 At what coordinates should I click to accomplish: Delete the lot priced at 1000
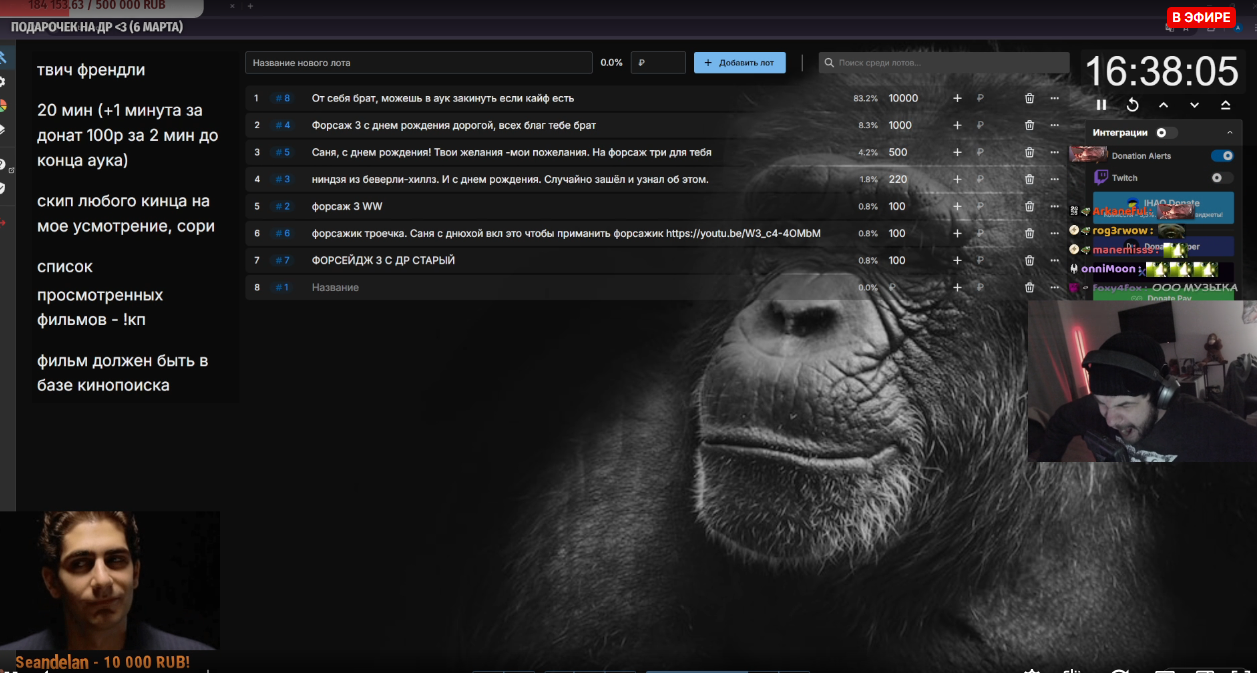(x=1030, y=125)
